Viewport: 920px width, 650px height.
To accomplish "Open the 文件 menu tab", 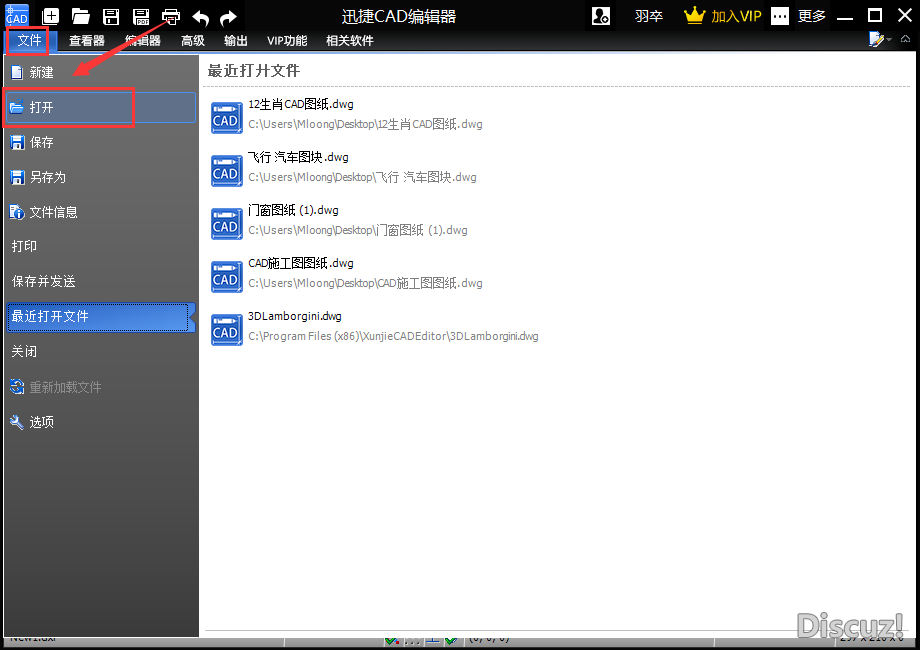I will [x=29, y=41].
